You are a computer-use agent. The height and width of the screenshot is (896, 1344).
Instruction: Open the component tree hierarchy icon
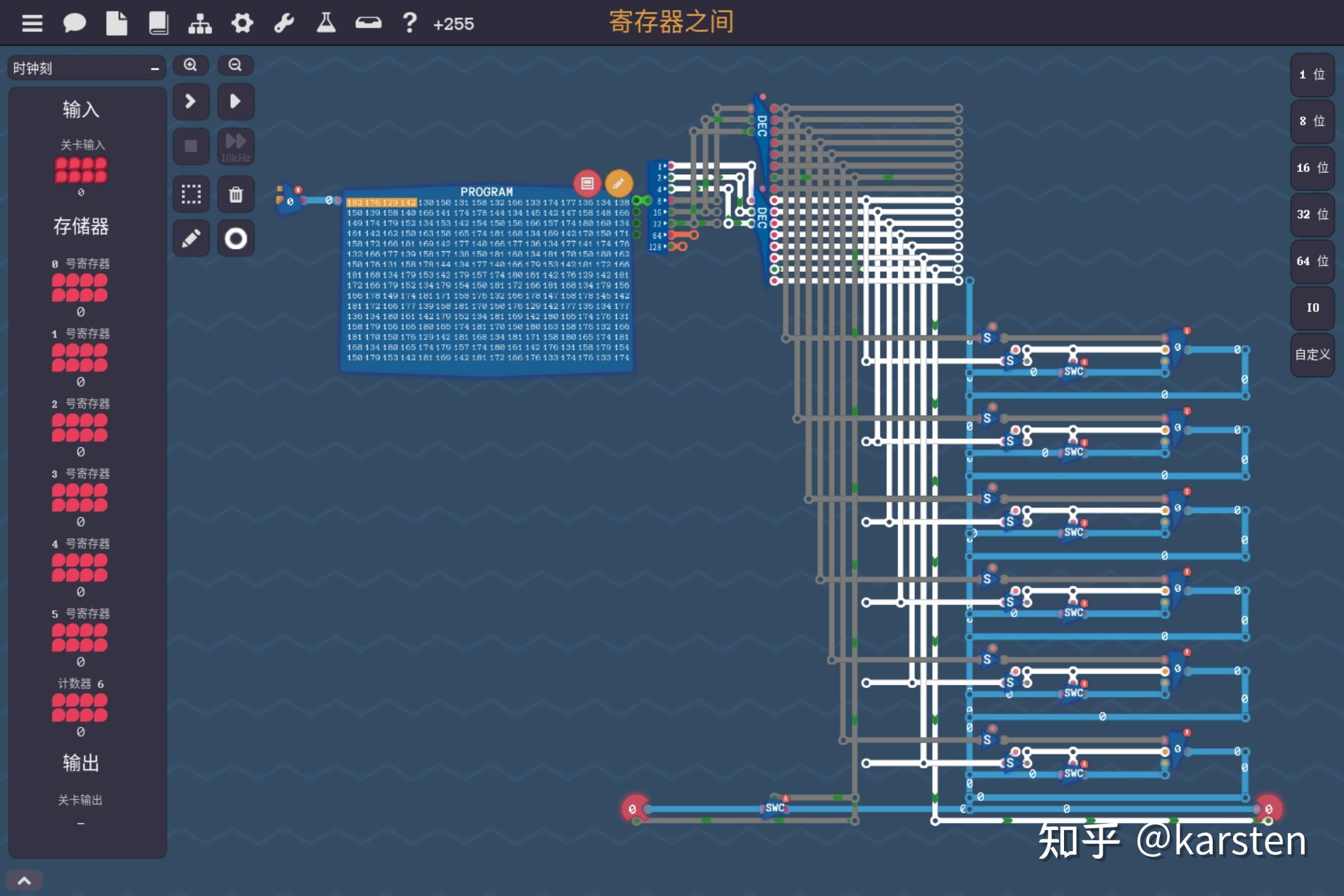pos(200,24)
